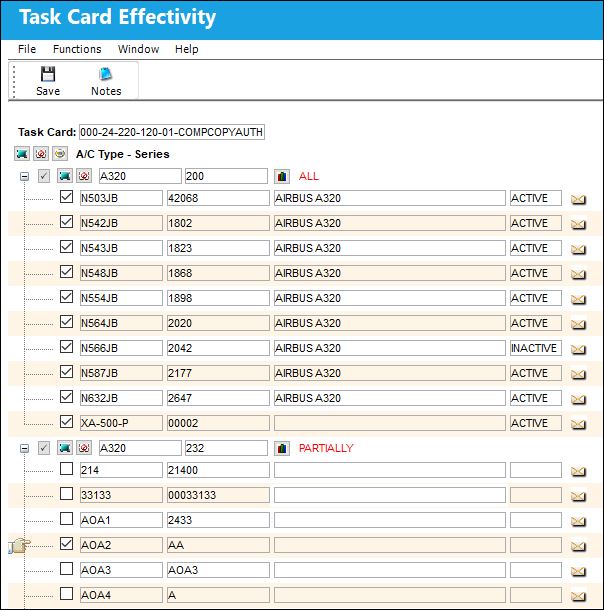Screen dimensions: 604x610
Task: Click the series field showing 232
Action: [226, 448]
